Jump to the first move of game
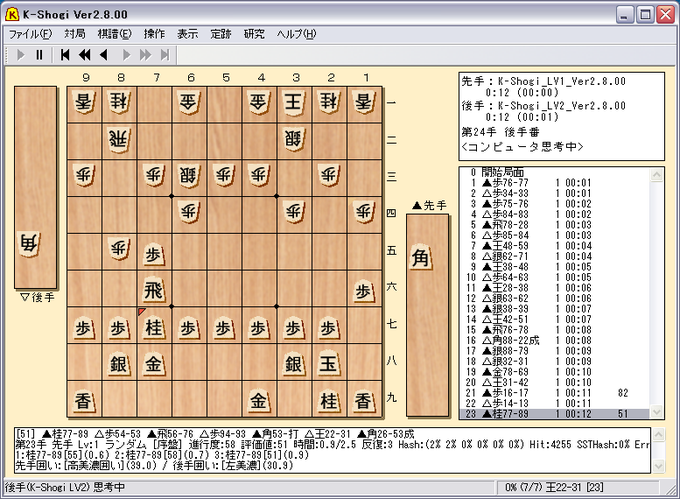This screenshot has height=499, width=680. coord(65,55)
